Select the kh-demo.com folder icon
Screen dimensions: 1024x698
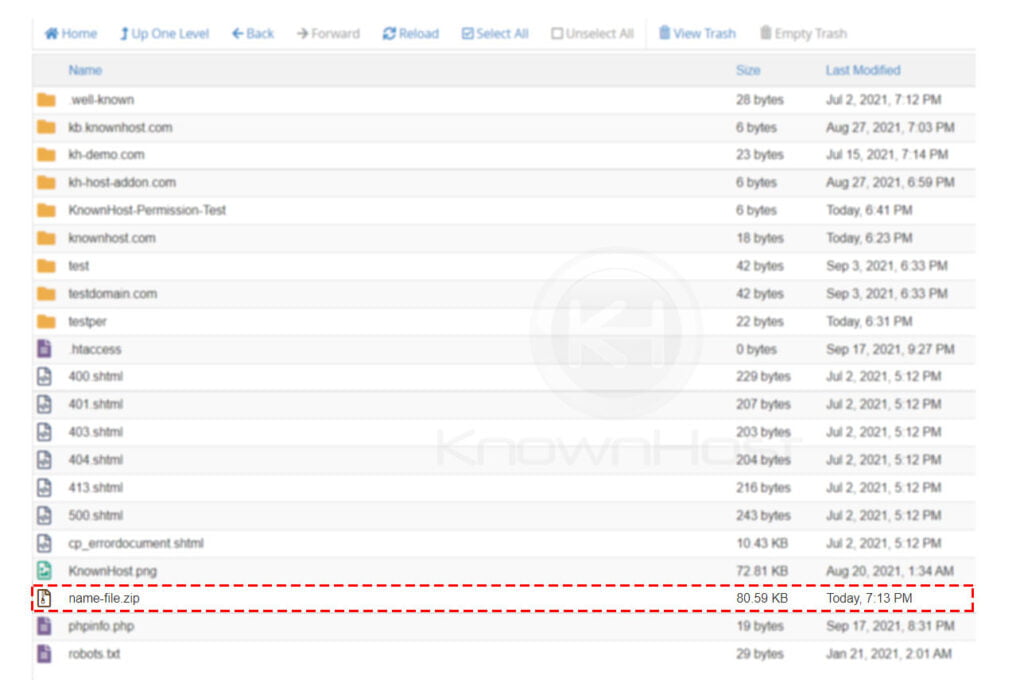tap(46, 154)
